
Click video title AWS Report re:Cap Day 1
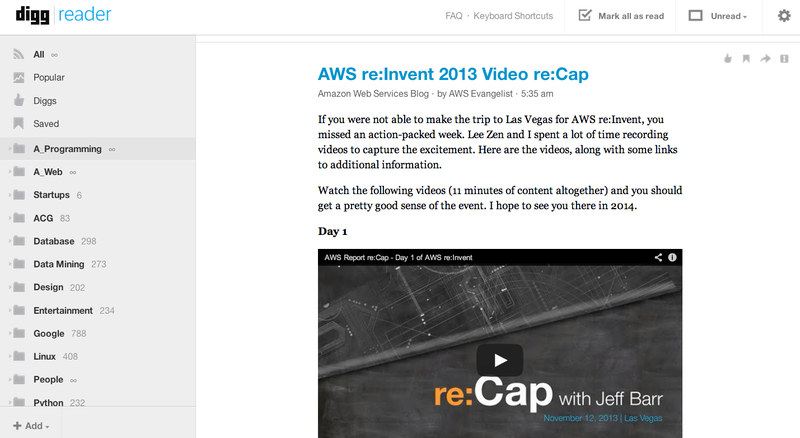(x=398, y=257)
